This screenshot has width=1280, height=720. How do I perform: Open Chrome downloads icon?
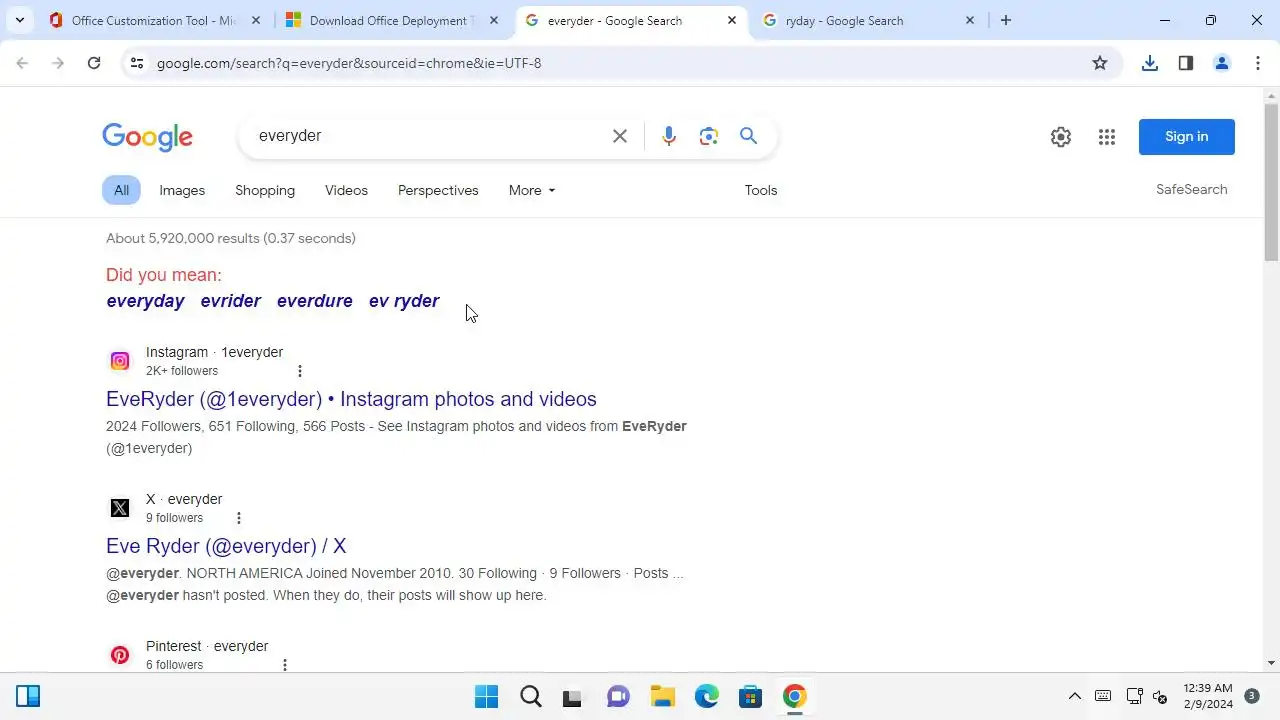1150,63
